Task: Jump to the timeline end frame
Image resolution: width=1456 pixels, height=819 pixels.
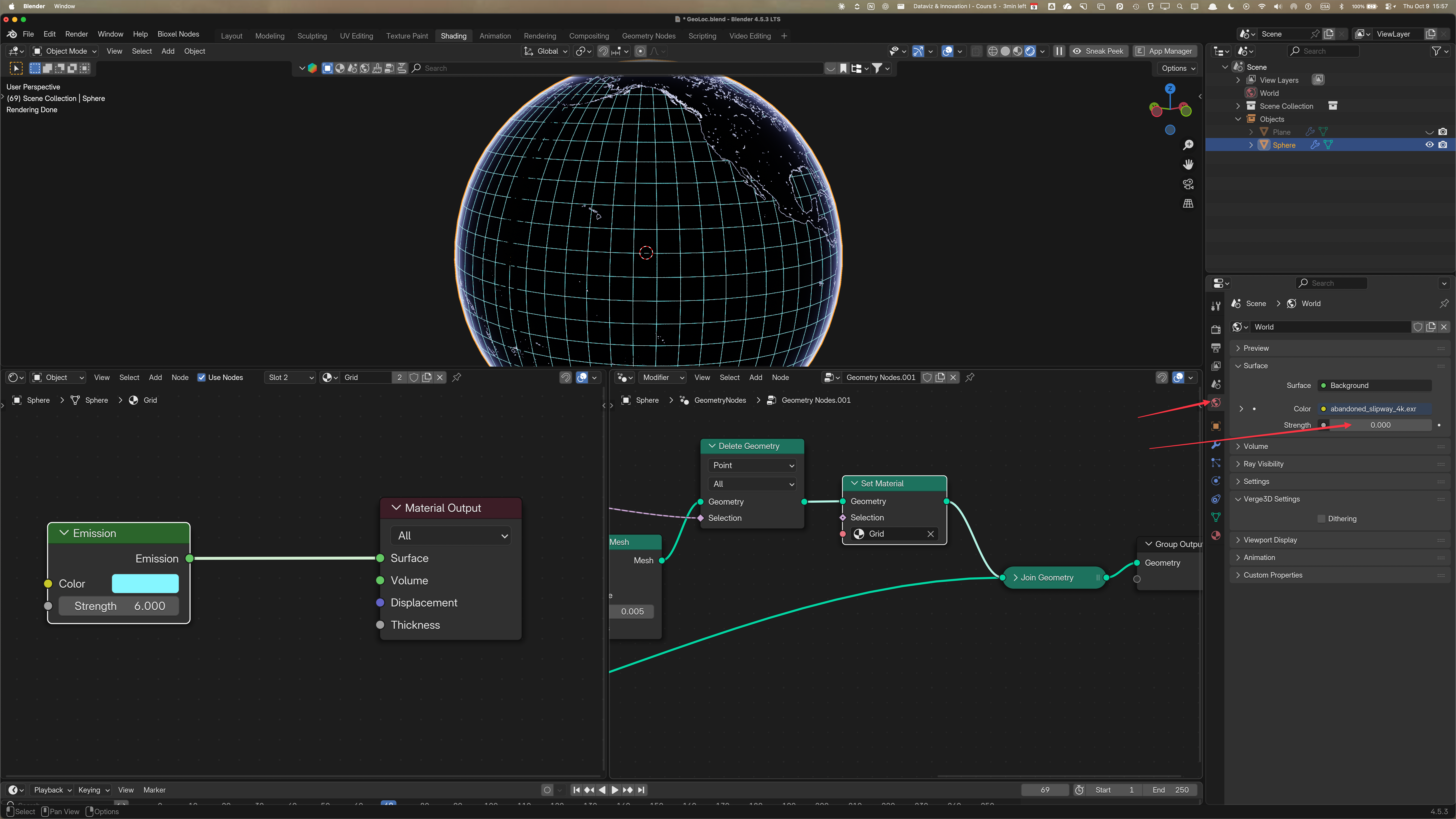Action: click(x=641, y=790)
